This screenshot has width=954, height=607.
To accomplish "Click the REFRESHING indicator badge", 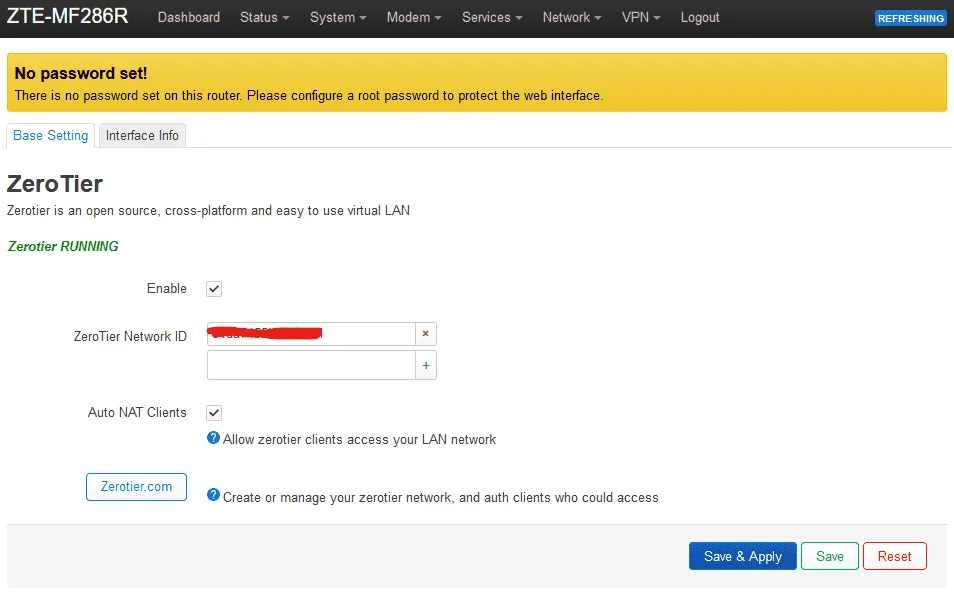I will point(911,18).
